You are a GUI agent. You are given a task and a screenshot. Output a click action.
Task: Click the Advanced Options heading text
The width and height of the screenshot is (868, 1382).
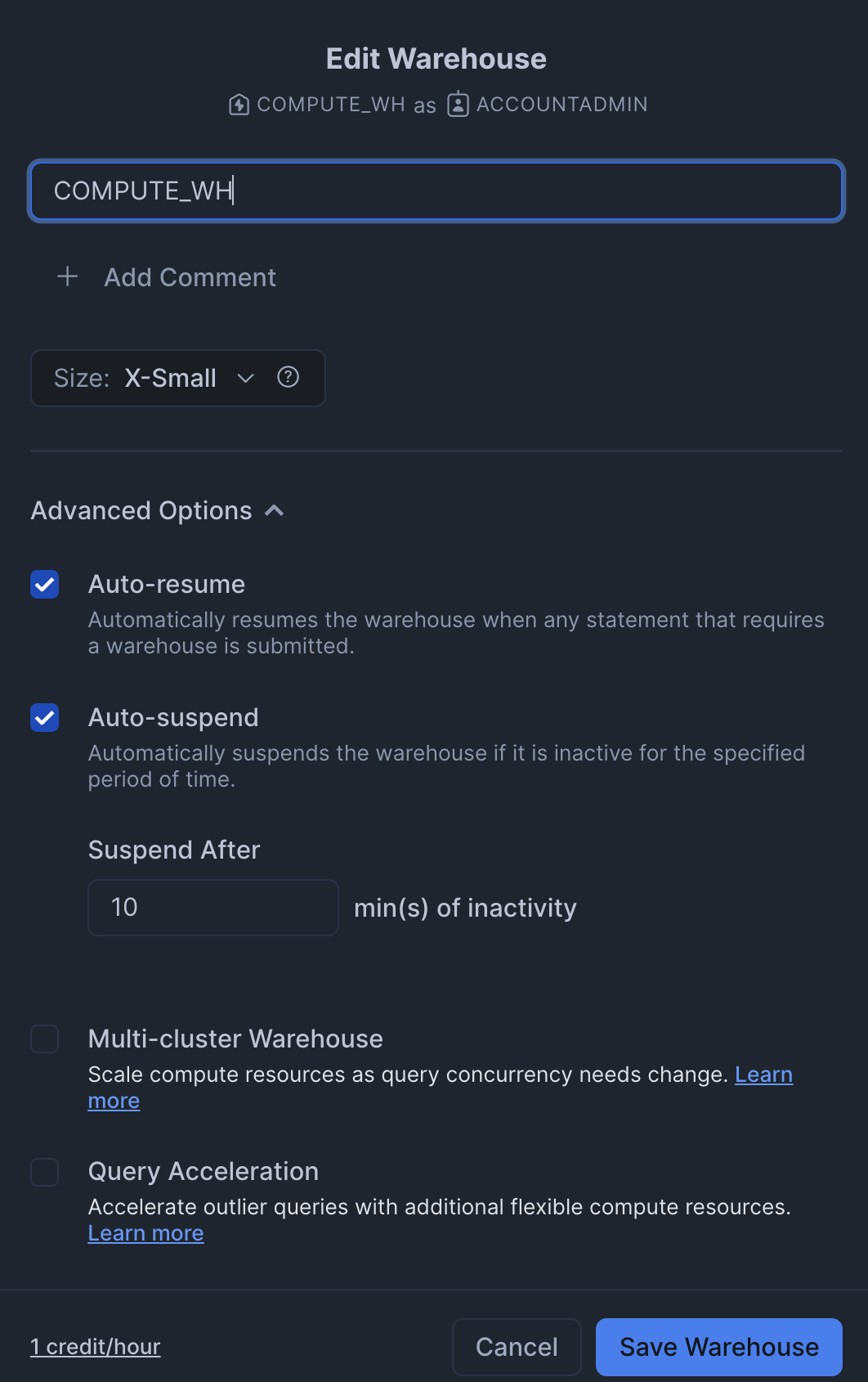[141, 511]
